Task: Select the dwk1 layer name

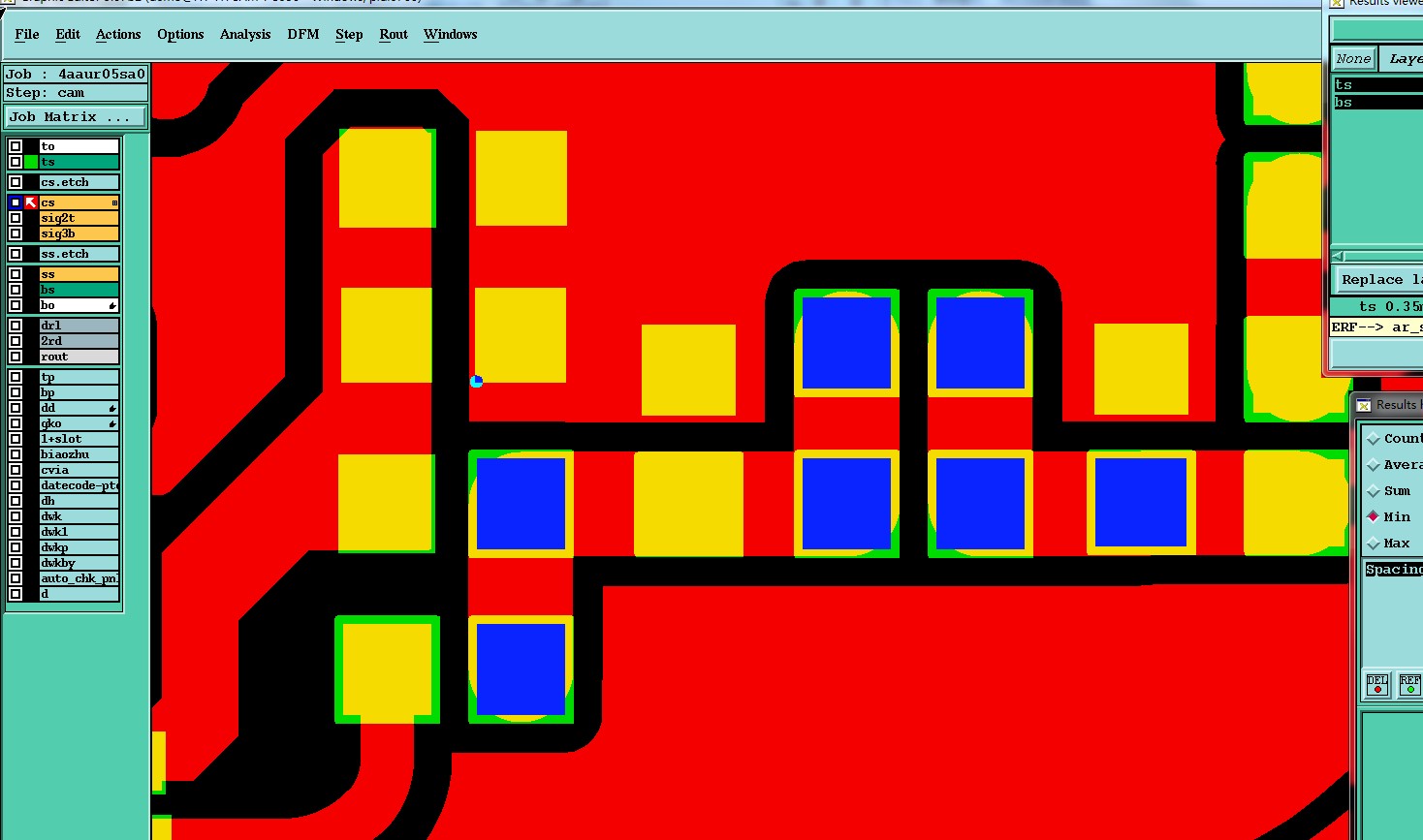Action: [79, 532]
